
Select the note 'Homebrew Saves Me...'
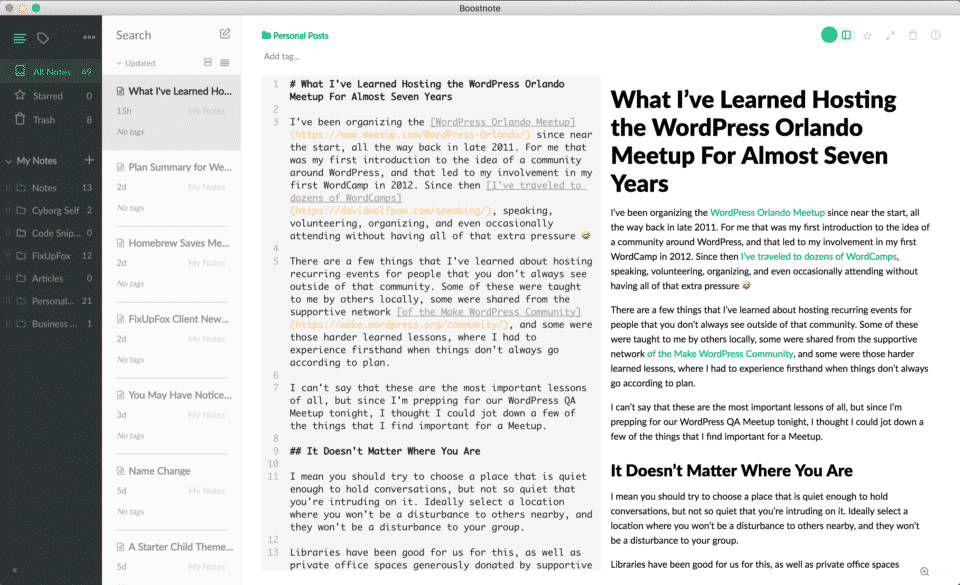[171, 264]
